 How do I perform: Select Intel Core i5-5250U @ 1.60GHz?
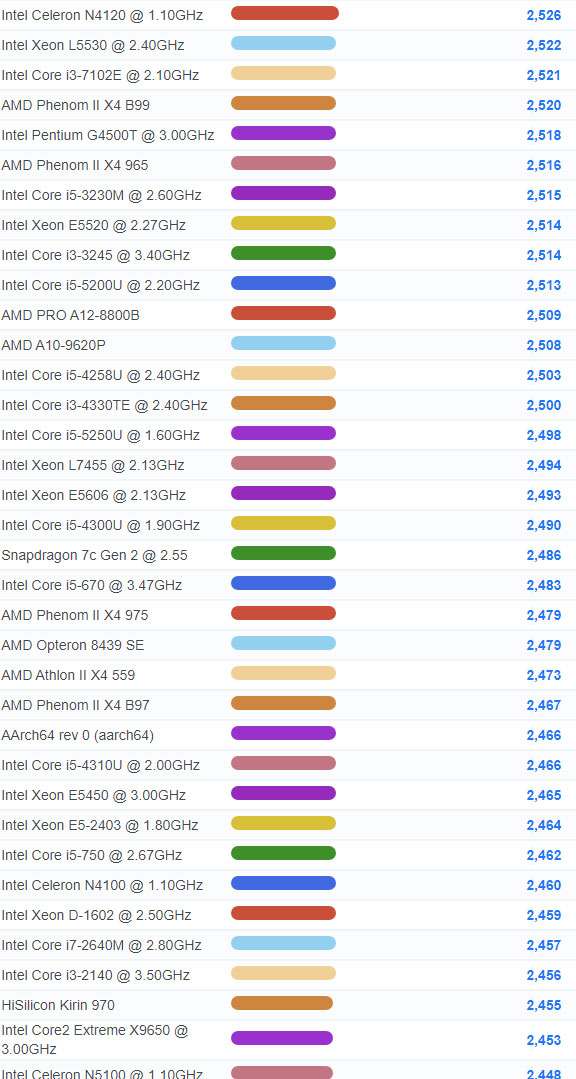coord(100,435)
